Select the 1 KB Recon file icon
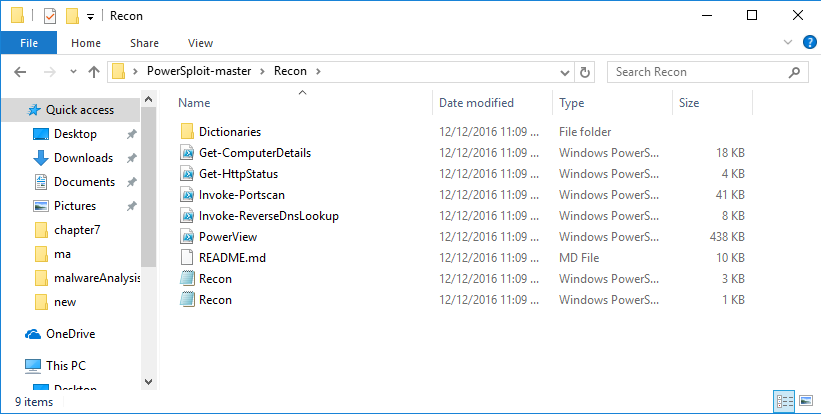This screenshot has width=821, height=414. coord(187,299)
